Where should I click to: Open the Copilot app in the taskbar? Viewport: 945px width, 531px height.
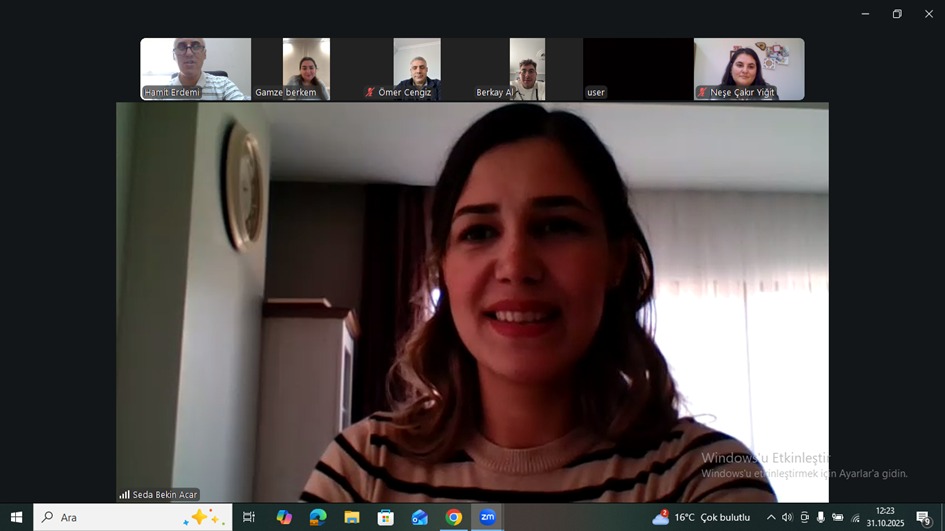click(x=284, y=517)
